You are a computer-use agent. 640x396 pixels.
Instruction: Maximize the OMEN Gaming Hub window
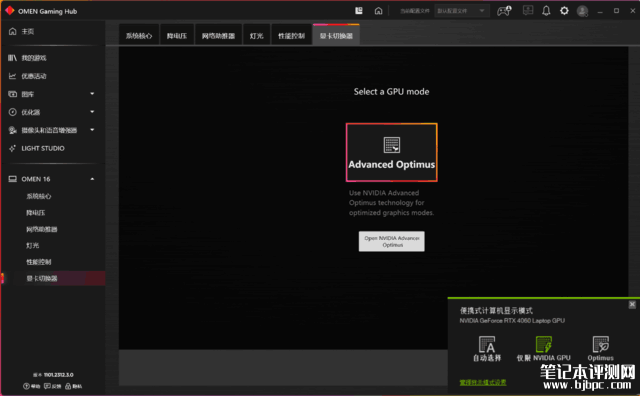pyautogui.click(x=616, y=11)
